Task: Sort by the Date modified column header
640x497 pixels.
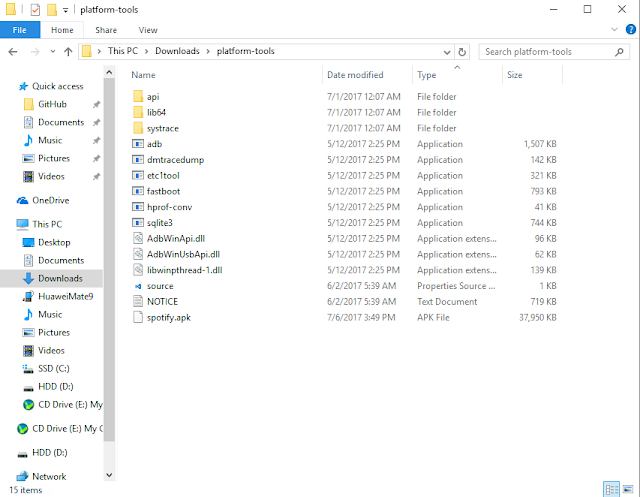Action: click(x=355, y=75)
